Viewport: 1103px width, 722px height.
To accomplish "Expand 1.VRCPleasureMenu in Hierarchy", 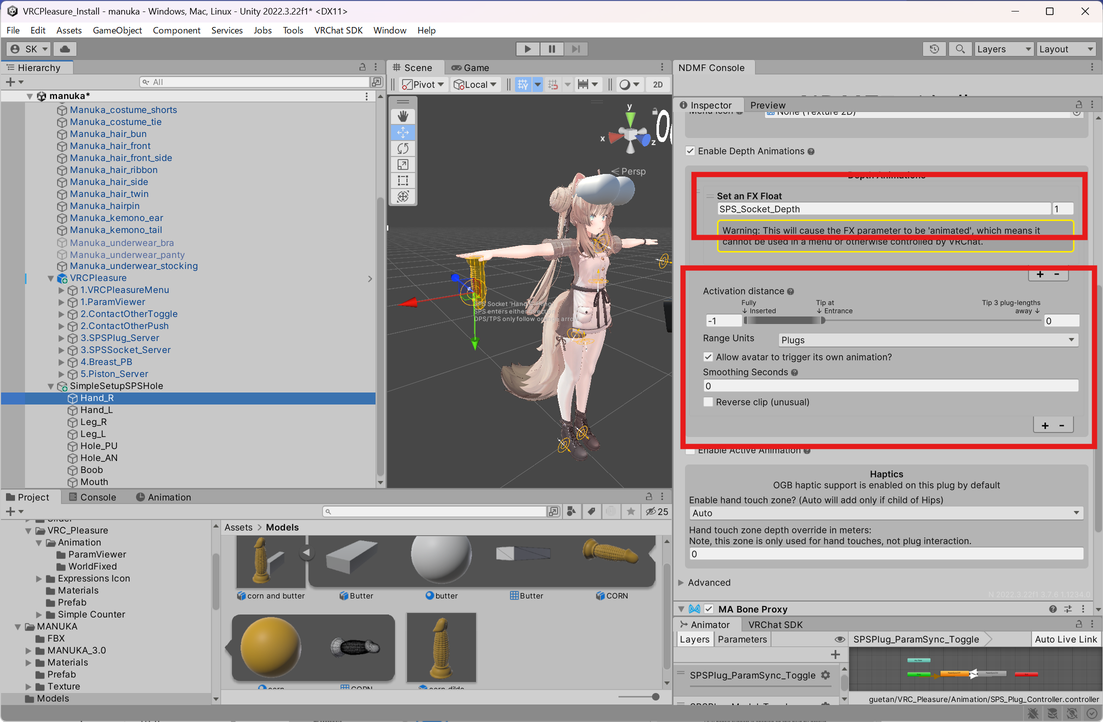I will (61, 290).
